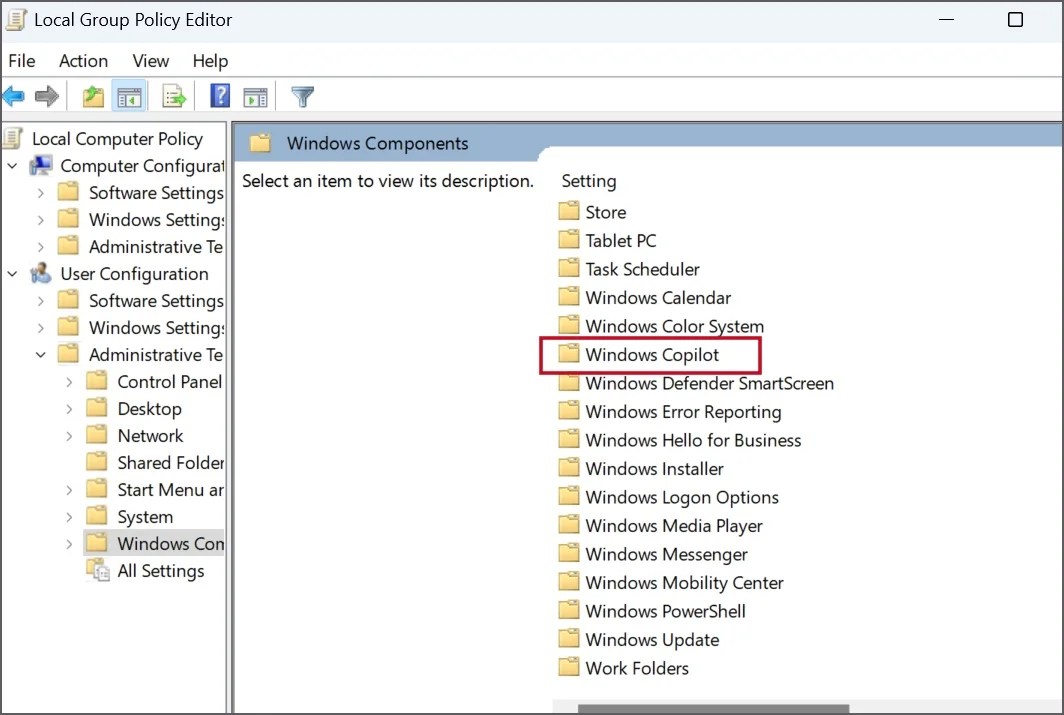Open the Action menu
1064x715 pixels.
[x=83, y=61]
